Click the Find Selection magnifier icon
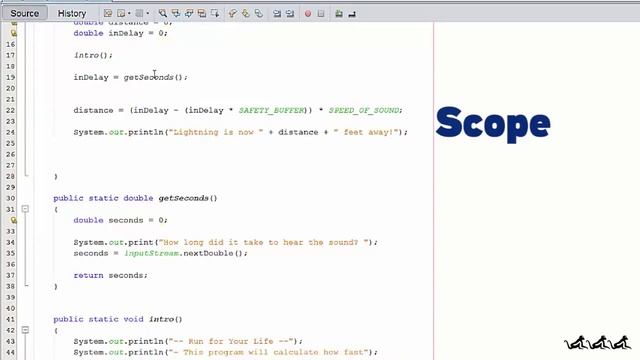This screenshot has width=640, height=360. 162,13
